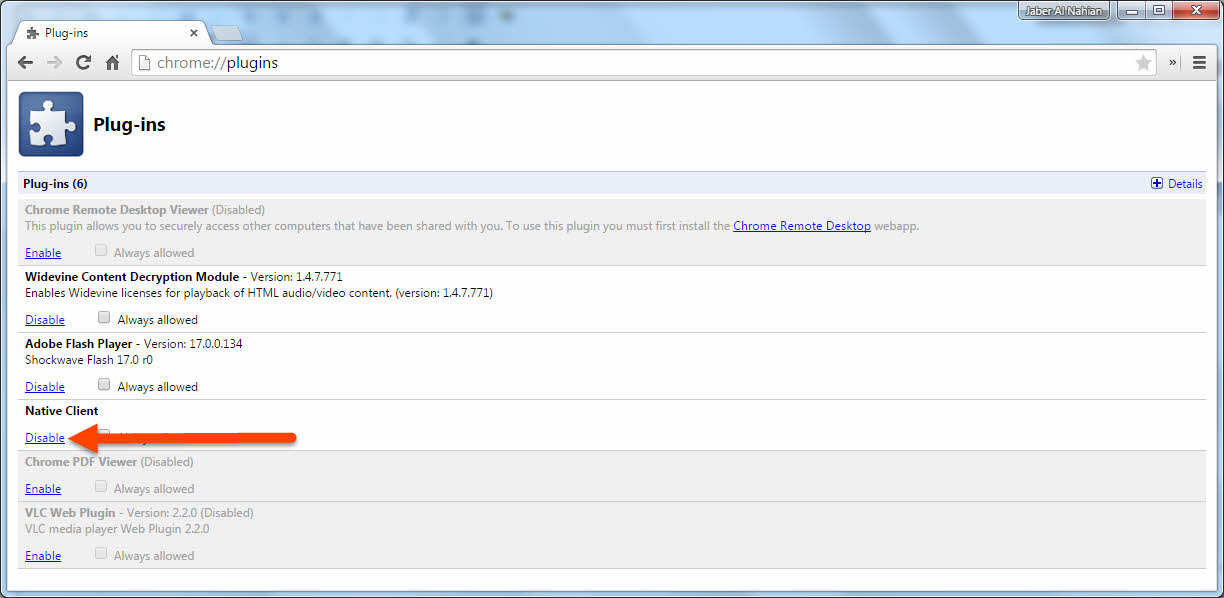The image size is (1224, 598).
Task: Check Always allowed for Adobe Flash Player
Action: [x=104, y=383]
